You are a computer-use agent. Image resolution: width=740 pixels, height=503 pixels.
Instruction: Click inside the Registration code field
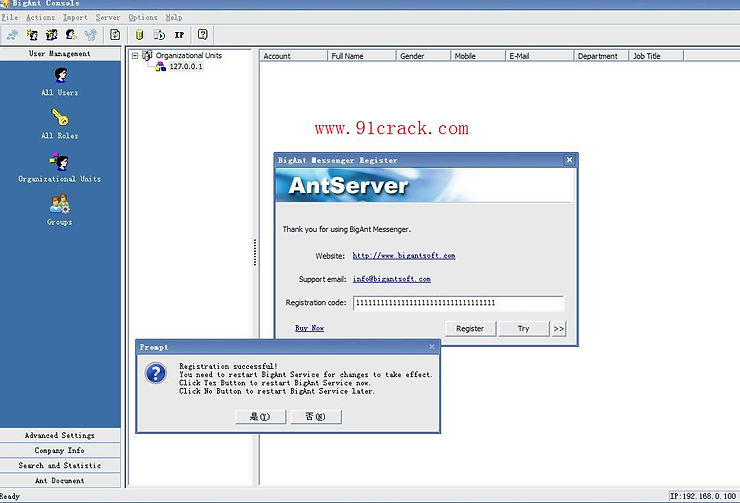458,303
